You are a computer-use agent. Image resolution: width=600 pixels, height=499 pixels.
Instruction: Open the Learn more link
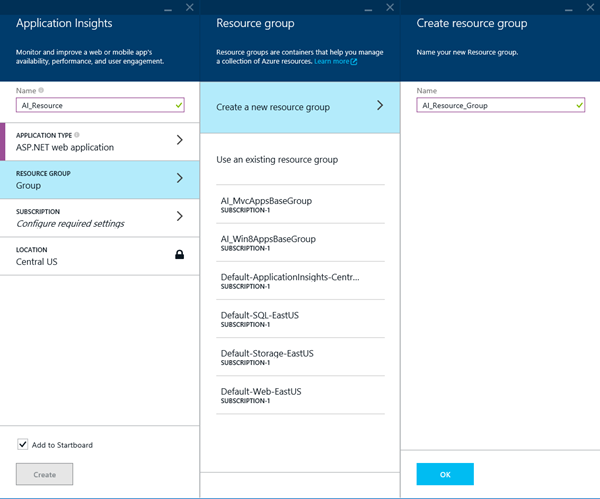tap(331, 62)
